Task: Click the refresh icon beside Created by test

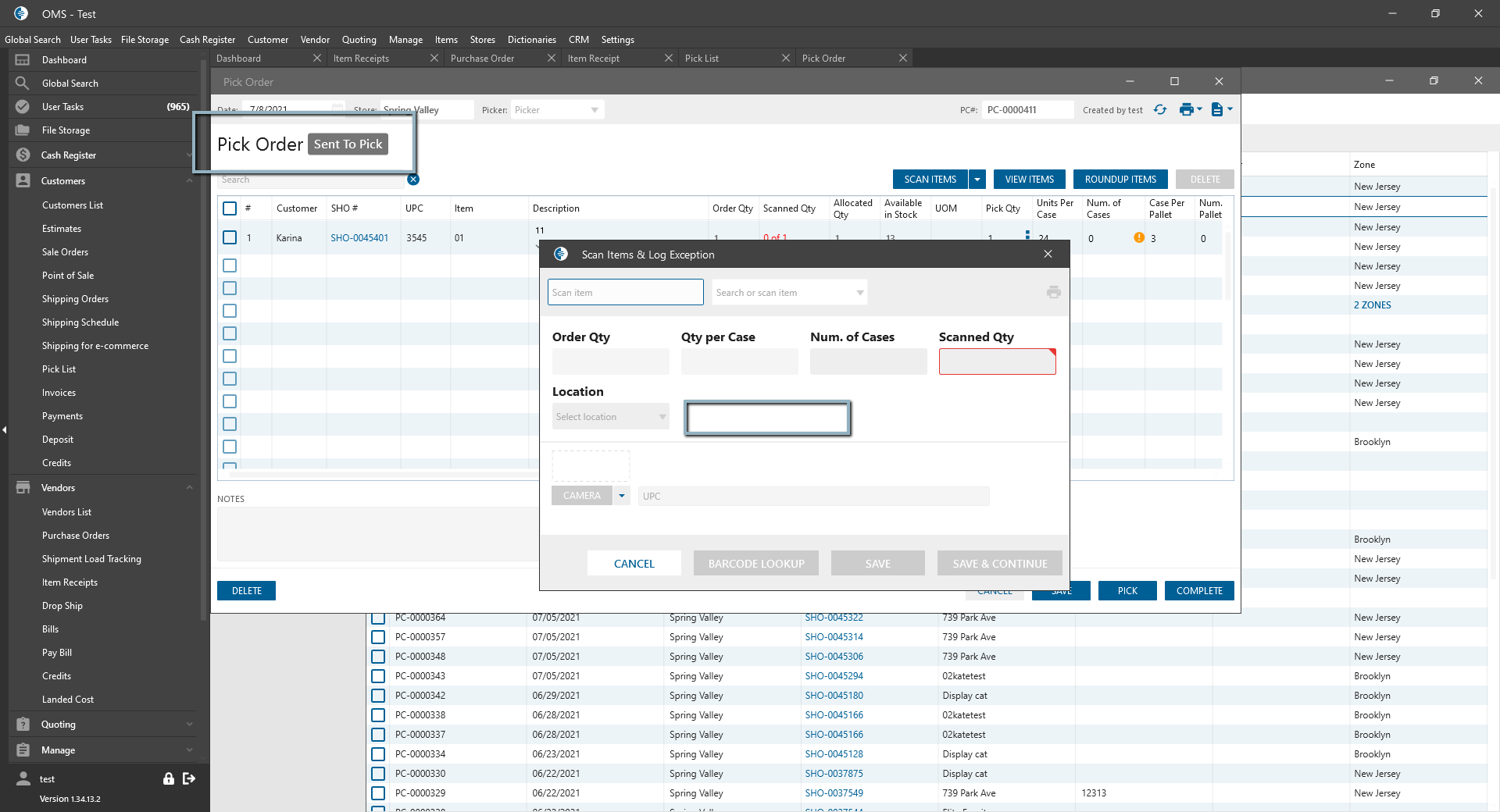Action: 1160,110
